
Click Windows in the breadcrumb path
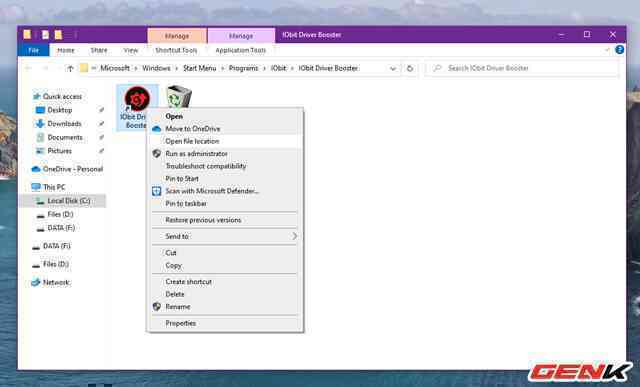(x=156, y=68)
